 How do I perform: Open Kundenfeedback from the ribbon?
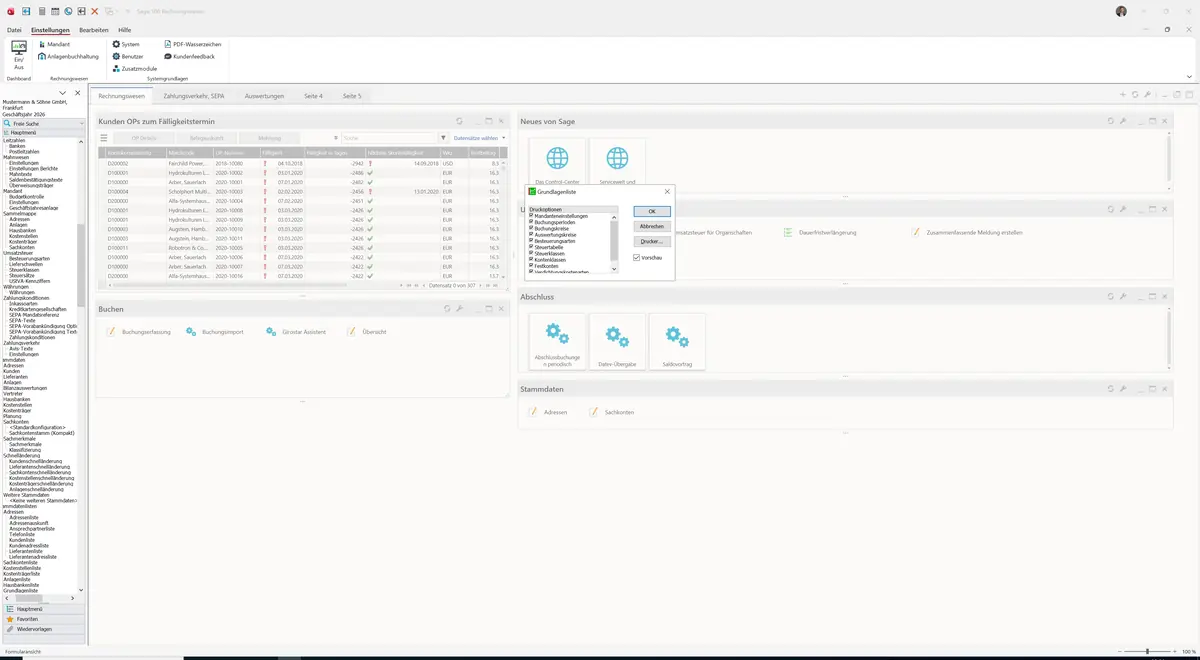[188, 57]
